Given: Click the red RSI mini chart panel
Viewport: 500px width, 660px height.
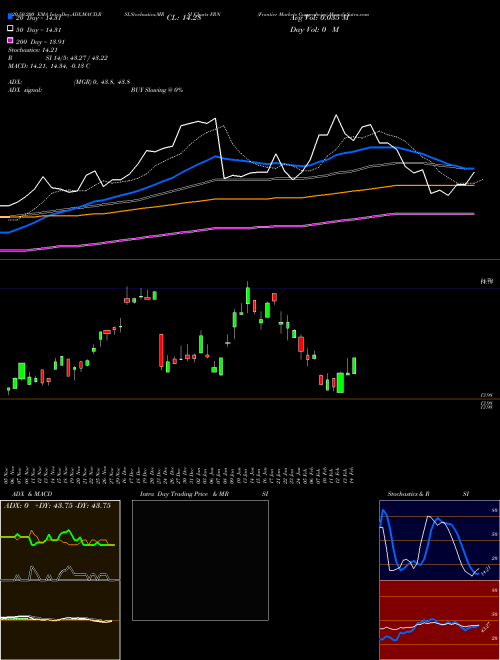Looking at the screenshot, I should (x=439, y=620).
